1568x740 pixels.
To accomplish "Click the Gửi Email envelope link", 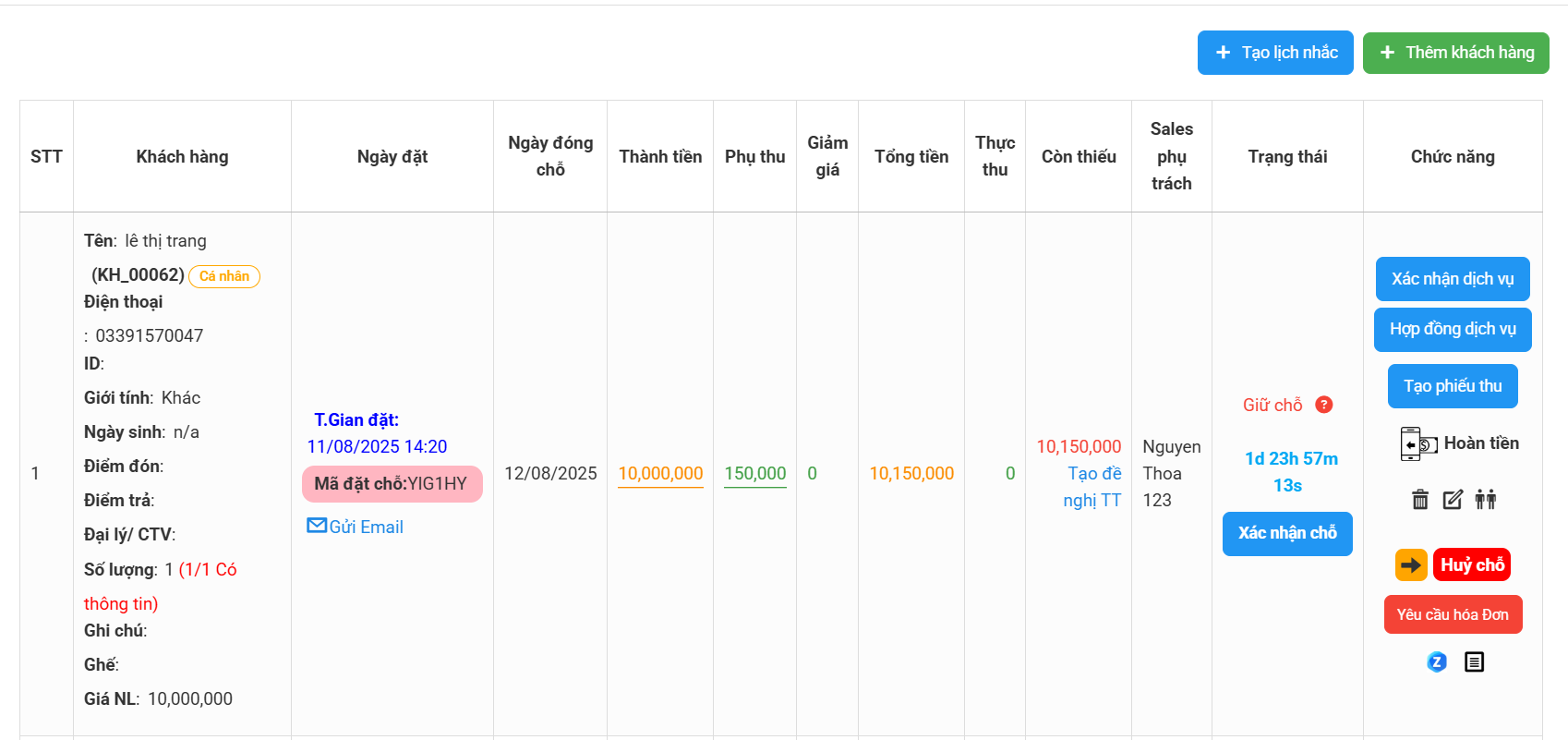I will (x=356, y=527).
